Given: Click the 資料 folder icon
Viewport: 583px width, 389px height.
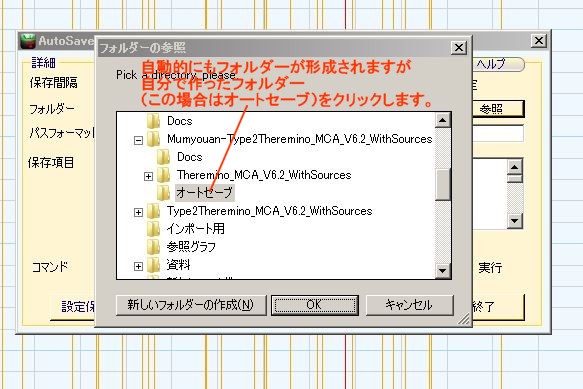Looking at the screenshot, I should coord(153,265).
